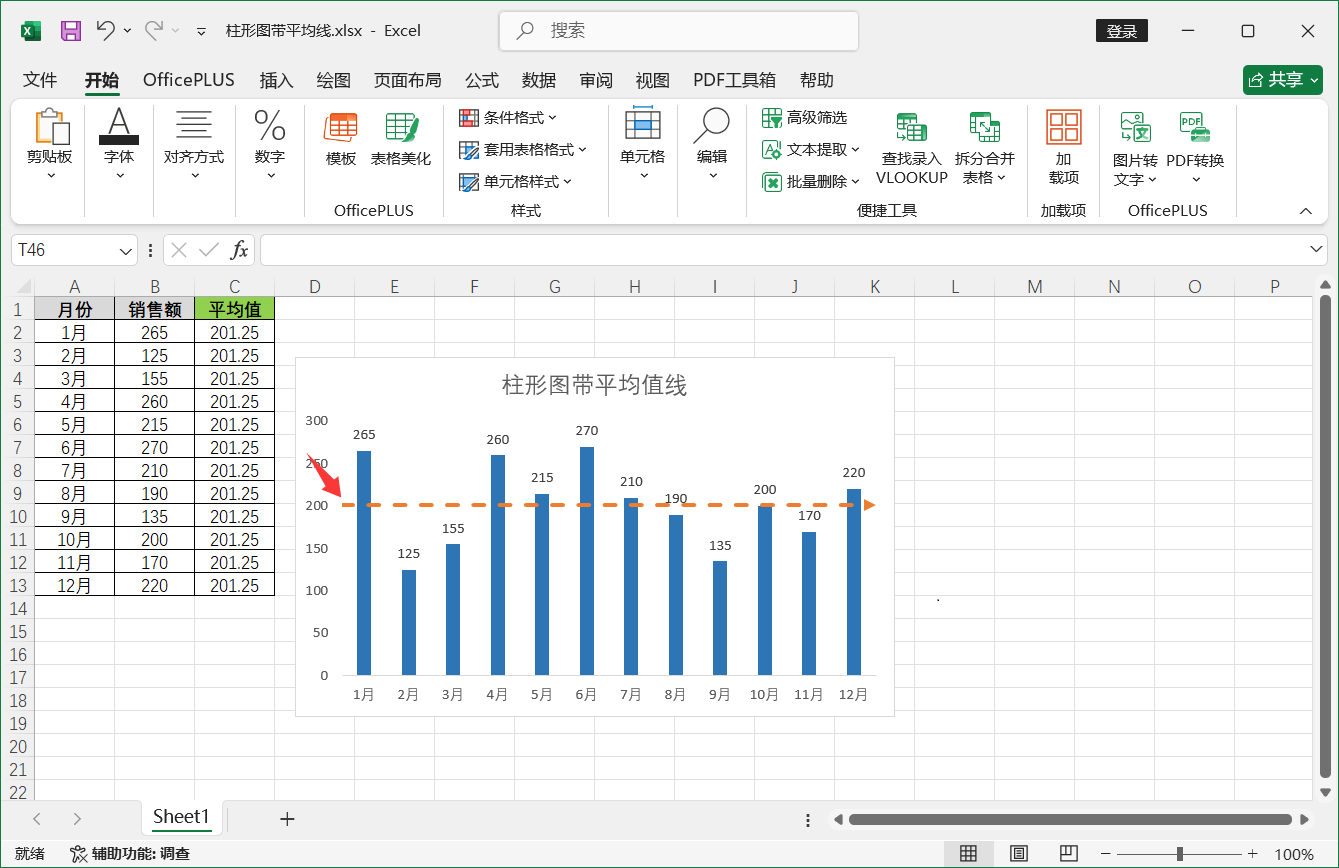Click the 登录 sign-in button

1122,31
